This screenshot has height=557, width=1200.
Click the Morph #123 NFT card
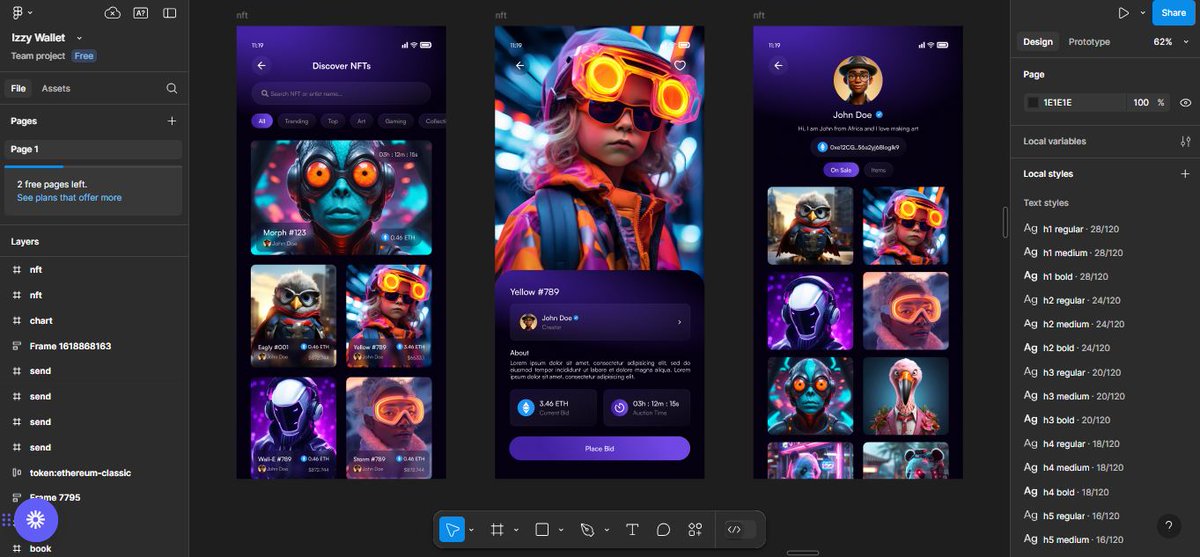pos(341,197)
